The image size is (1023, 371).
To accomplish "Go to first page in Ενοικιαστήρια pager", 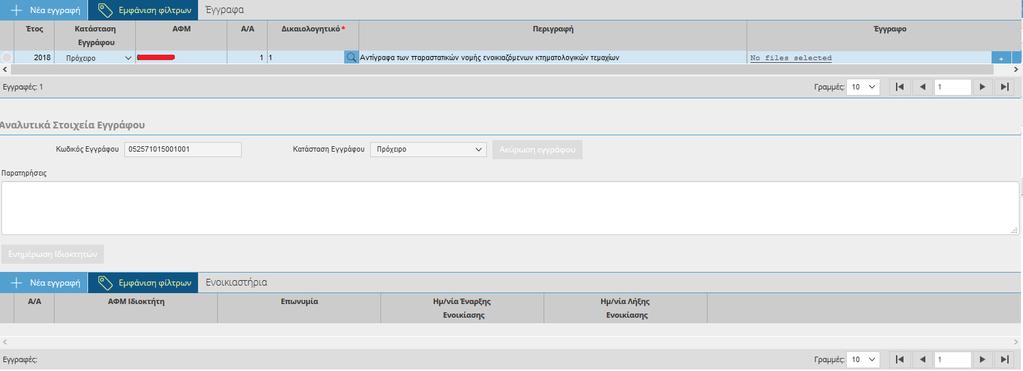I will (x=900, y=359).
